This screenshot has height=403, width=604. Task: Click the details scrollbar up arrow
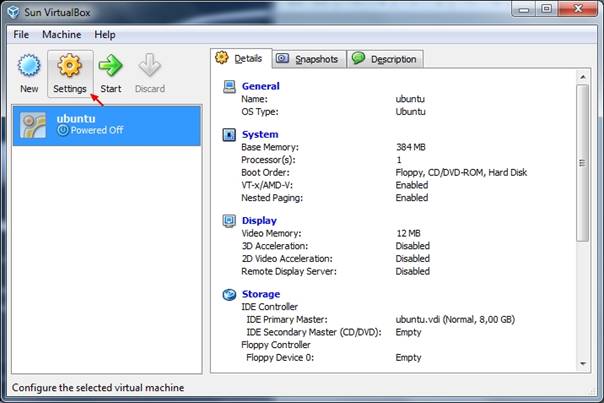[x=583, y=77]
